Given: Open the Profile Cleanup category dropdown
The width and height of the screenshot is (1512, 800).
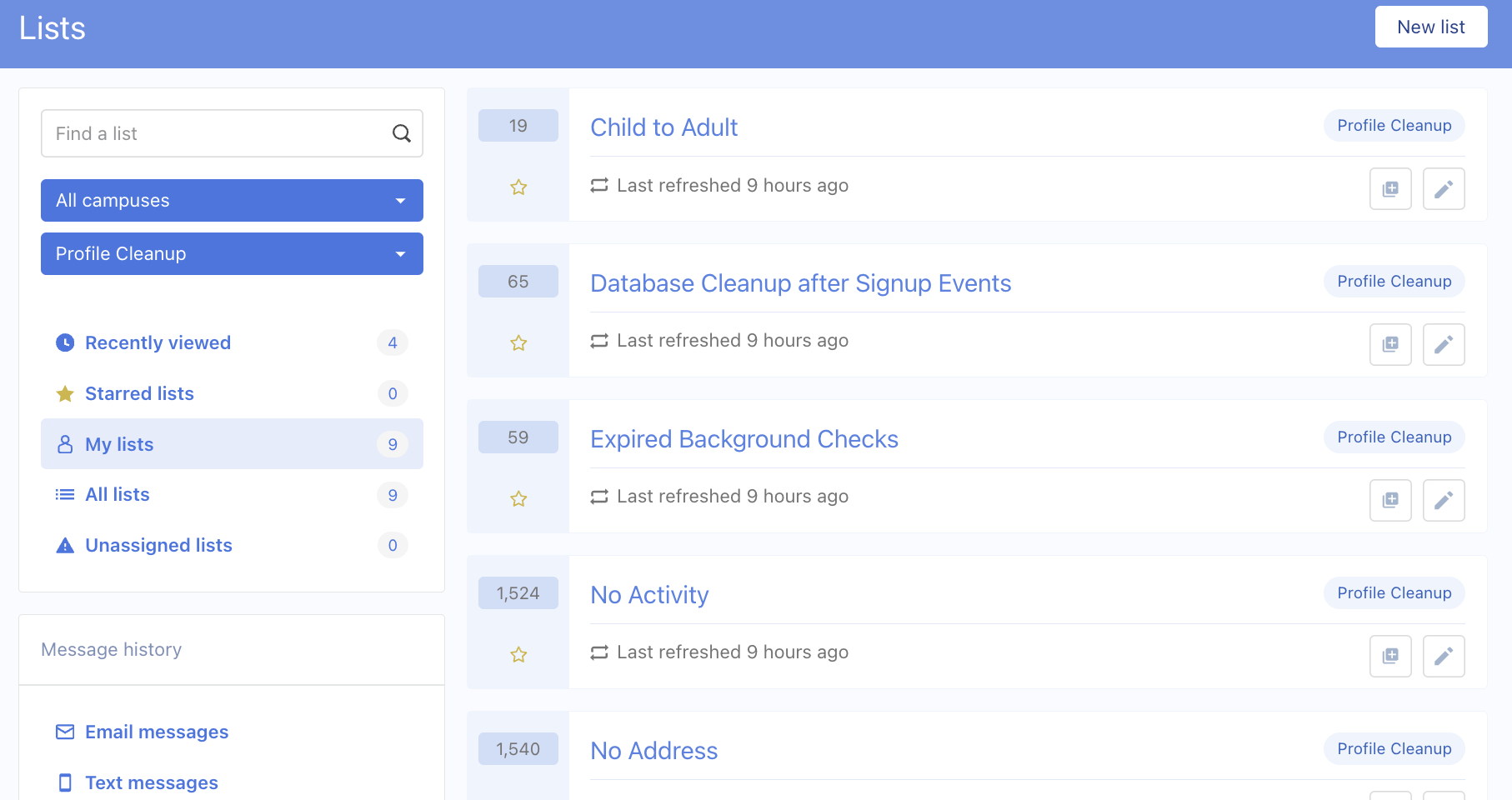Looking at the screenshot, I should pos(232,253).
